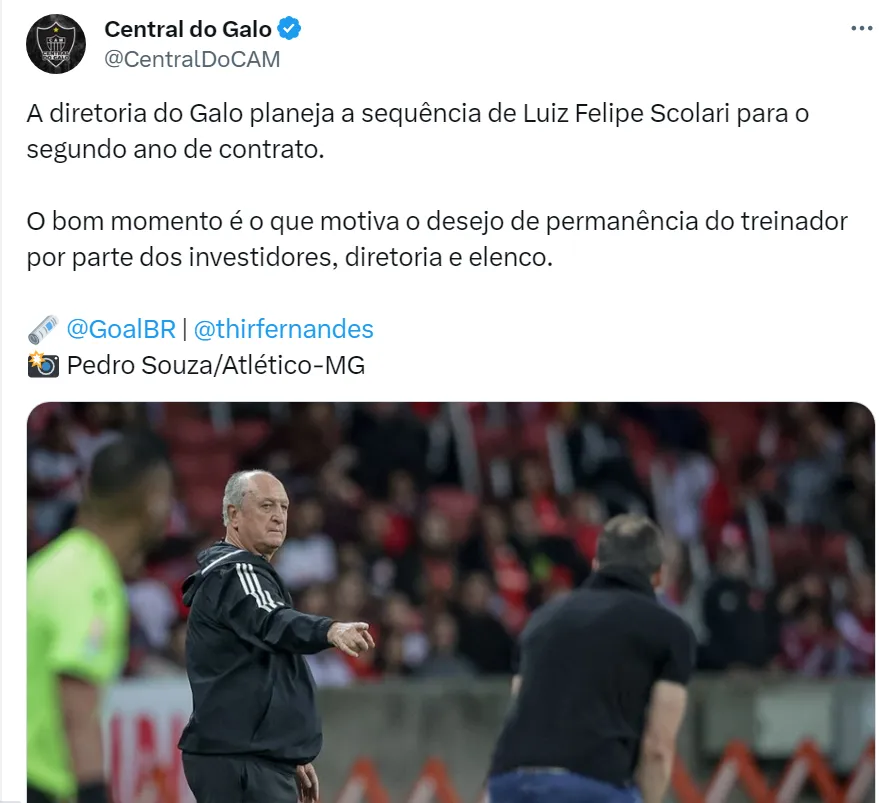
Task: Click the coach's pointing hand in photo
Action: click(351, 638)
